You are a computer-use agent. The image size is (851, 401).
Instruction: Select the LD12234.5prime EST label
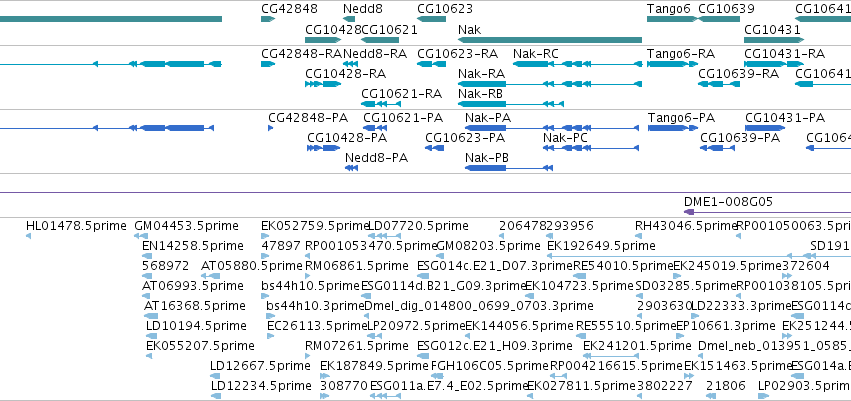[261, 386]
